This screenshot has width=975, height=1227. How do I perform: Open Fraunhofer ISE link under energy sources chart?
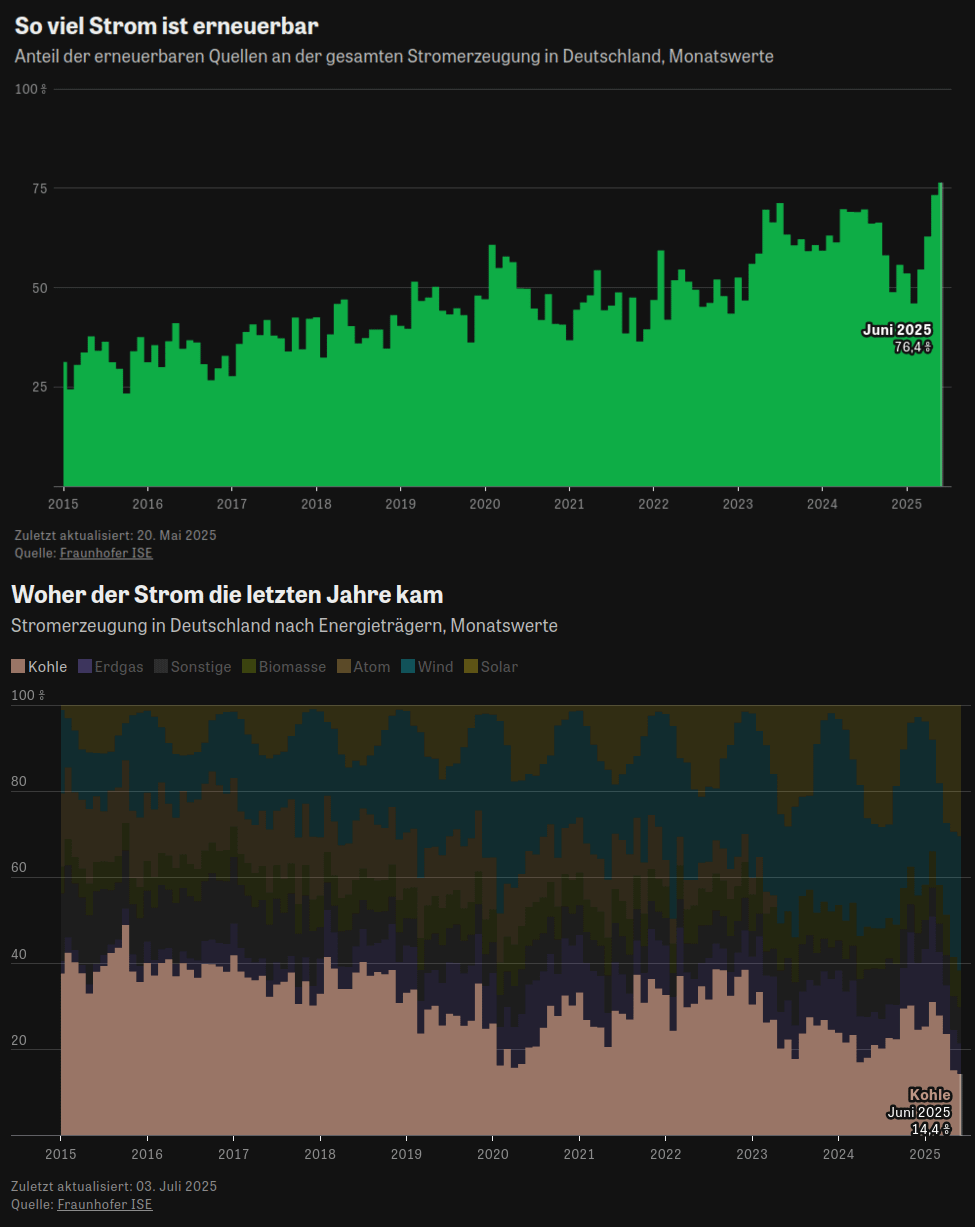pos(105,1204)
